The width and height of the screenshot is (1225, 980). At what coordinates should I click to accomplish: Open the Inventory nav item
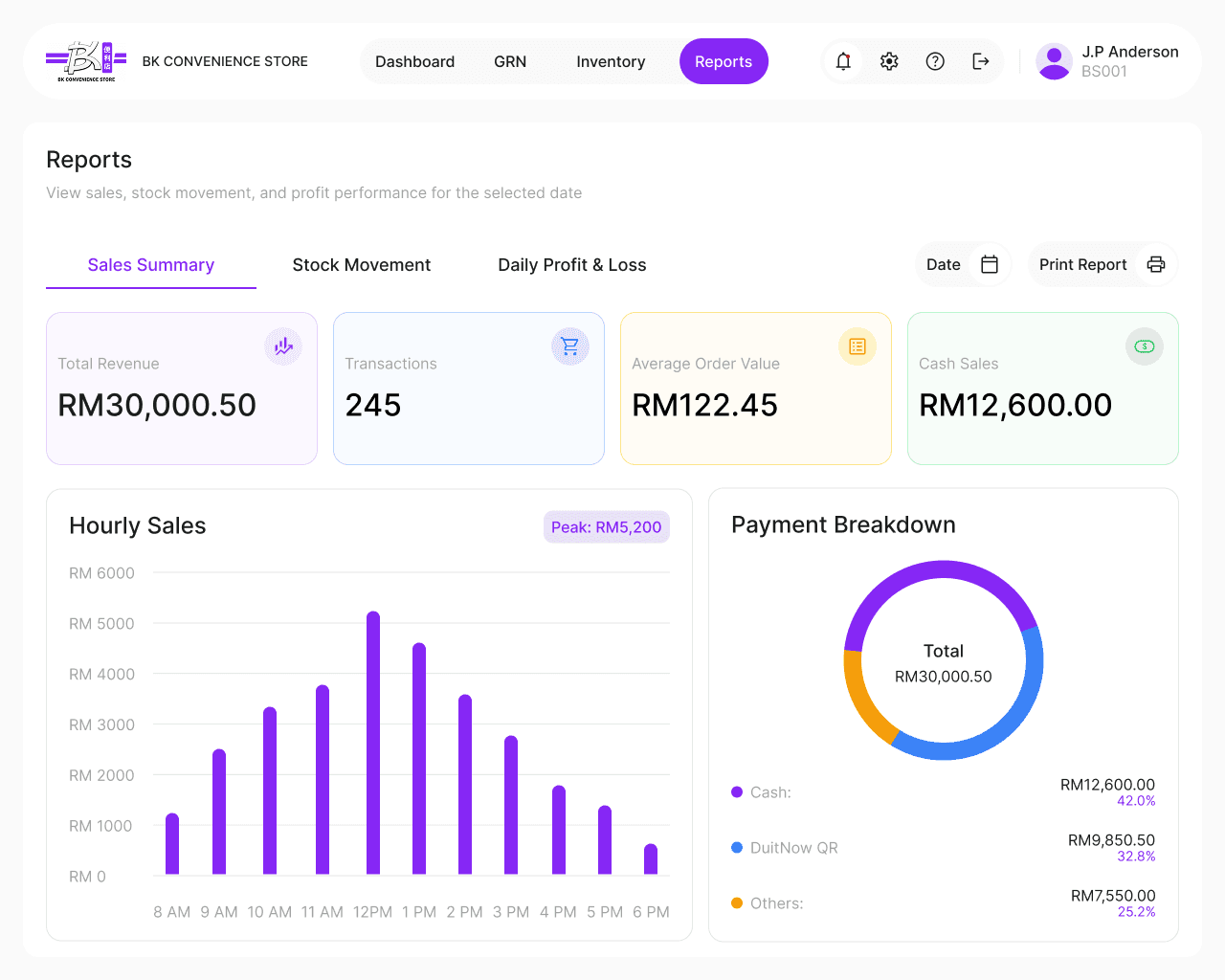611,61
